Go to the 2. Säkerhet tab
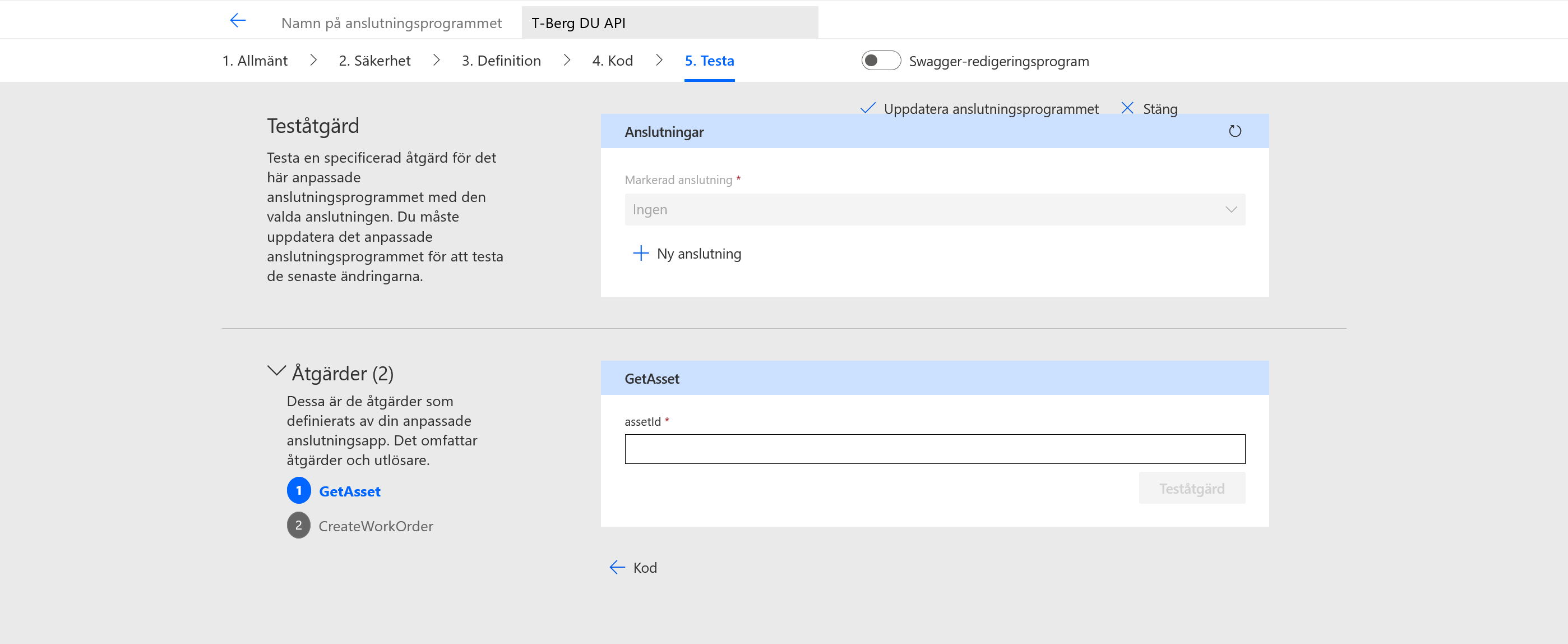 [374, 61]
